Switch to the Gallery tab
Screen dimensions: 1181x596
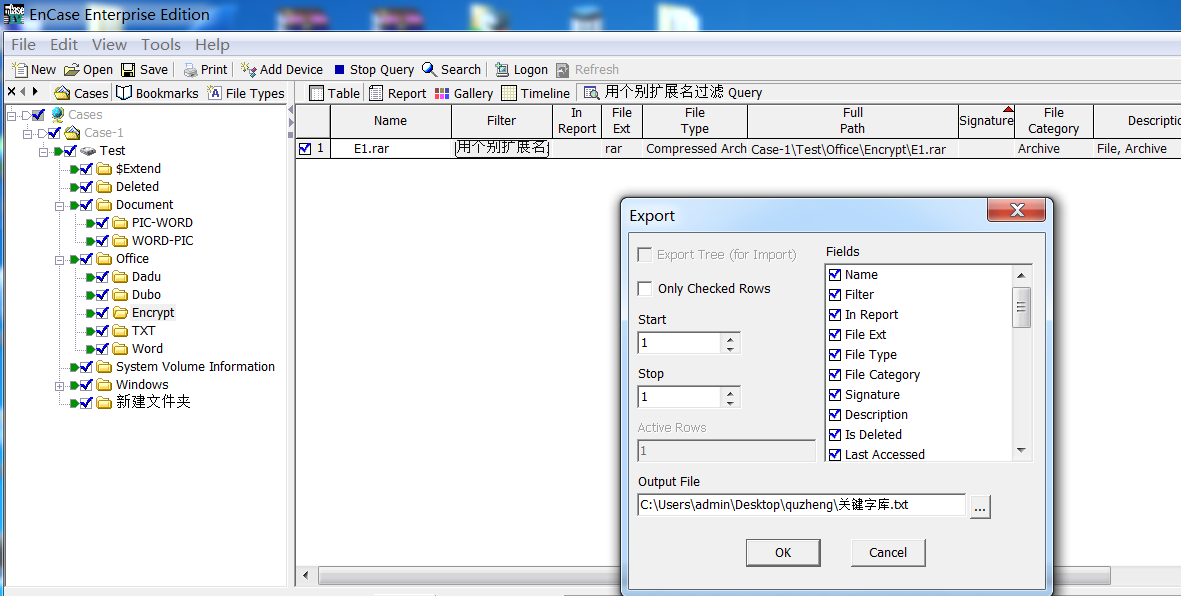[x=464, y=93]
